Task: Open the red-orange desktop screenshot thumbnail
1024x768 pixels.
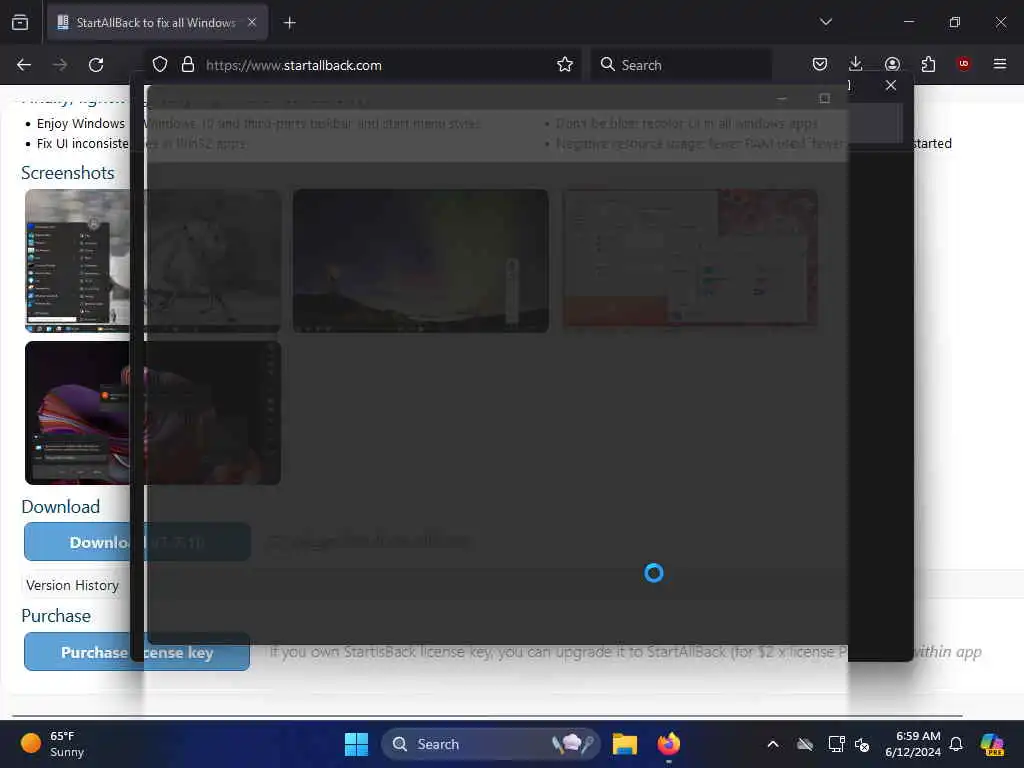Action: point(690,259)
